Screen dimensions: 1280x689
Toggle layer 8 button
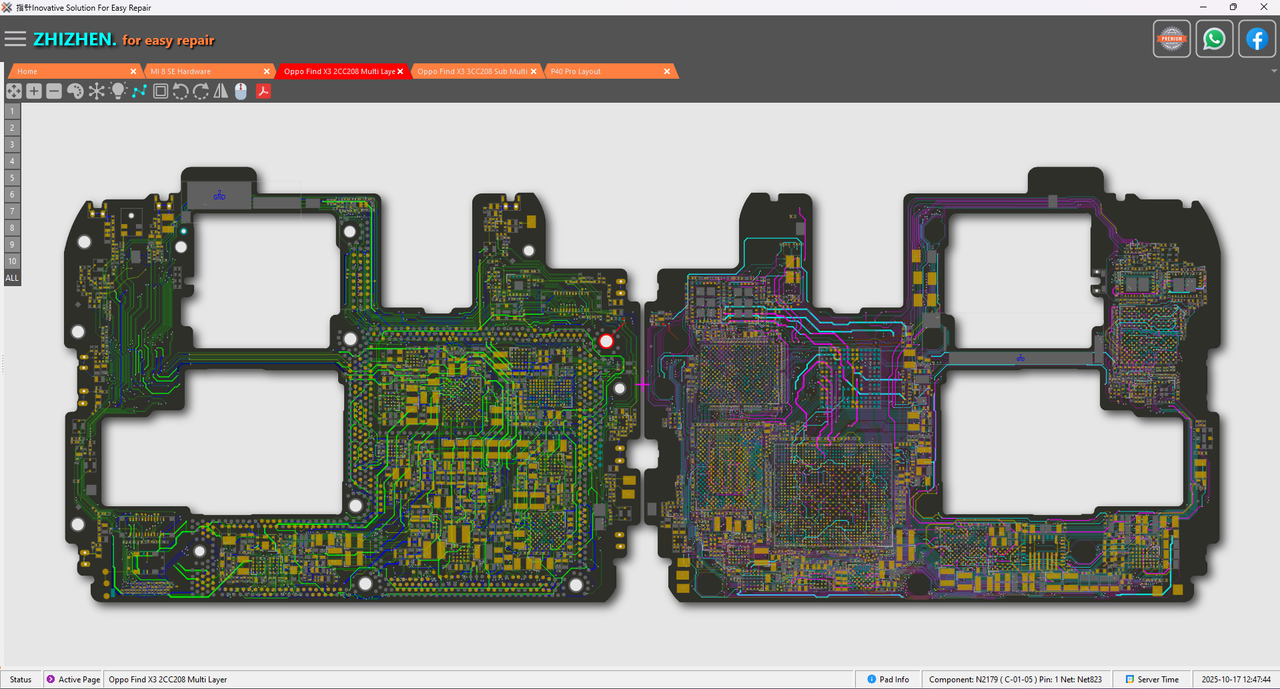click(12, 228)
